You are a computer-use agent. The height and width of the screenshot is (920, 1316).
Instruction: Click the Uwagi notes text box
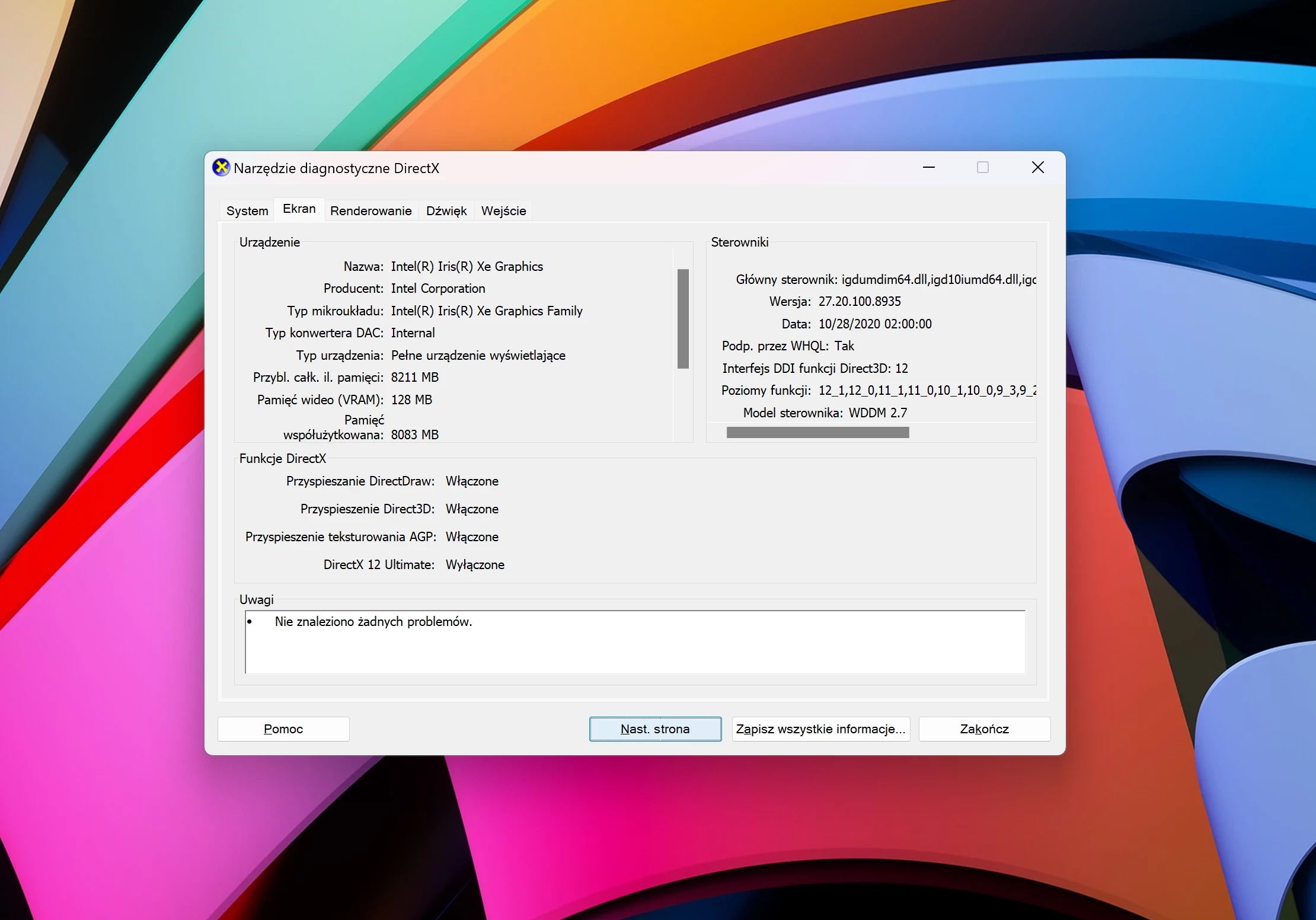click(635, 642)
